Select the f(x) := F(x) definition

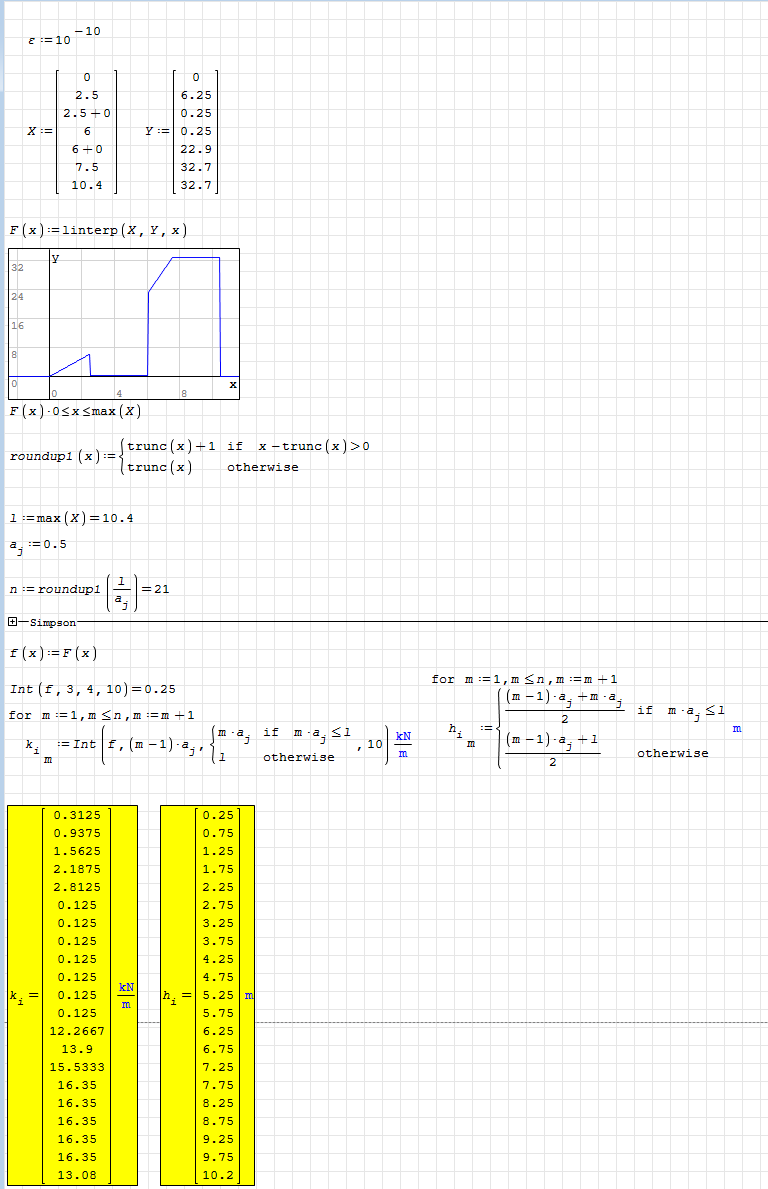(x=54, y=654)
